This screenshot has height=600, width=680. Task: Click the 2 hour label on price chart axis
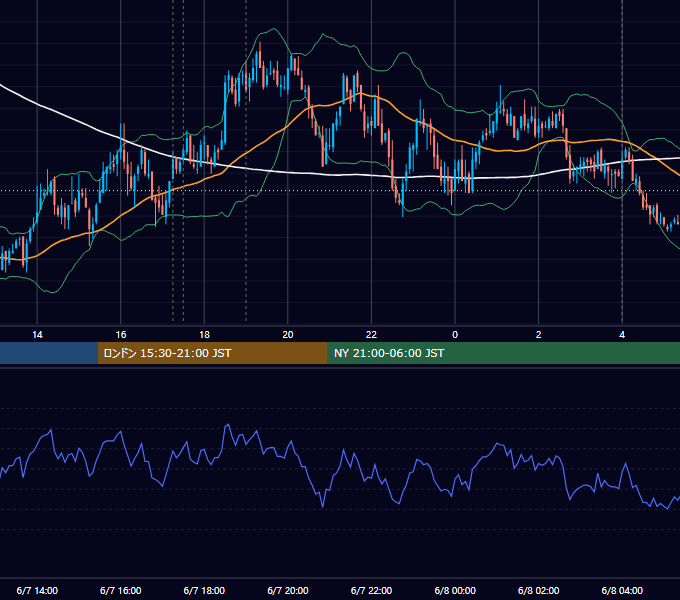pyautogui.click(x=538, y=335)
